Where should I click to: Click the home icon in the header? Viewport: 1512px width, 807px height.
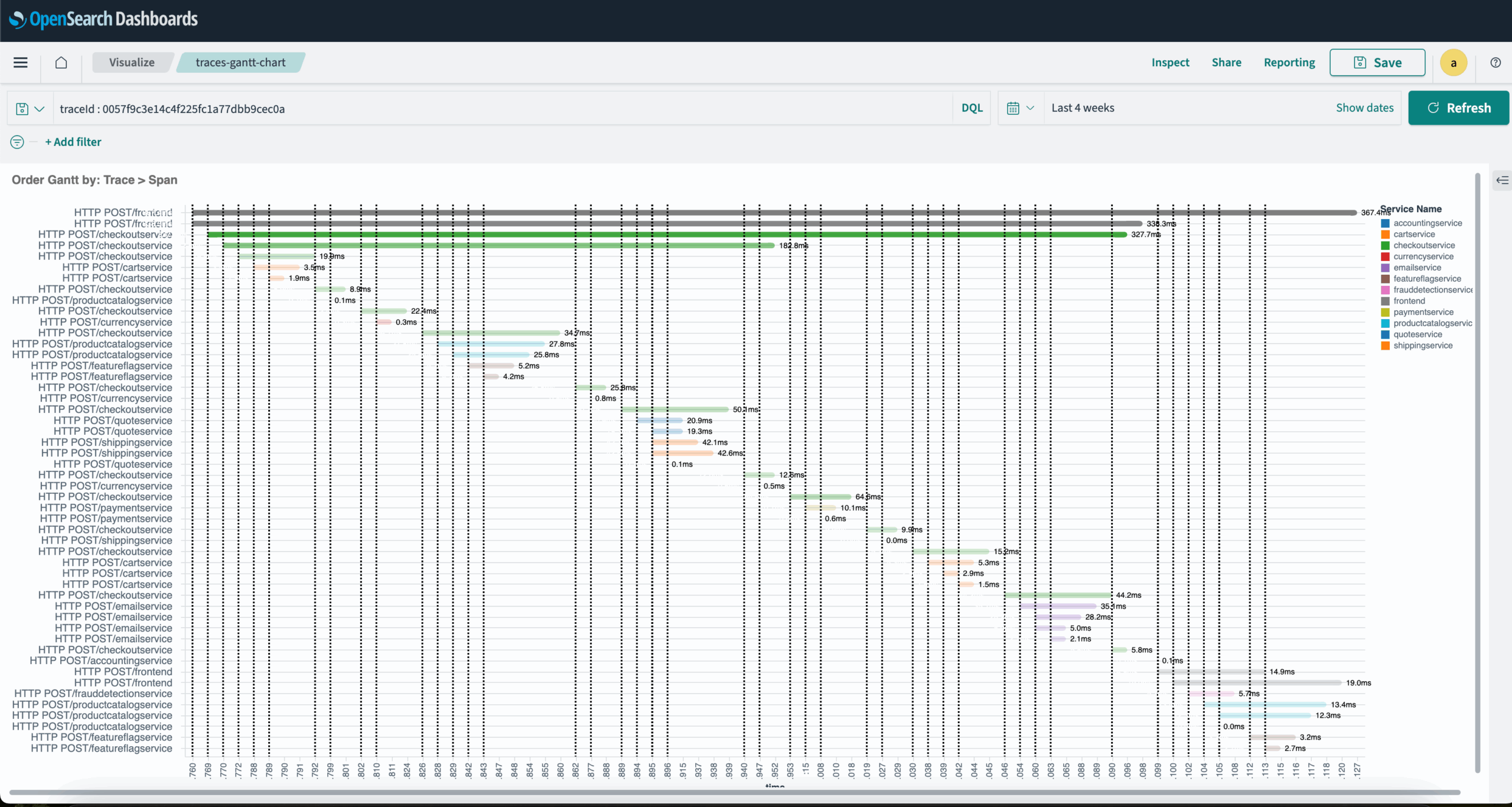[x=61, y=62]
